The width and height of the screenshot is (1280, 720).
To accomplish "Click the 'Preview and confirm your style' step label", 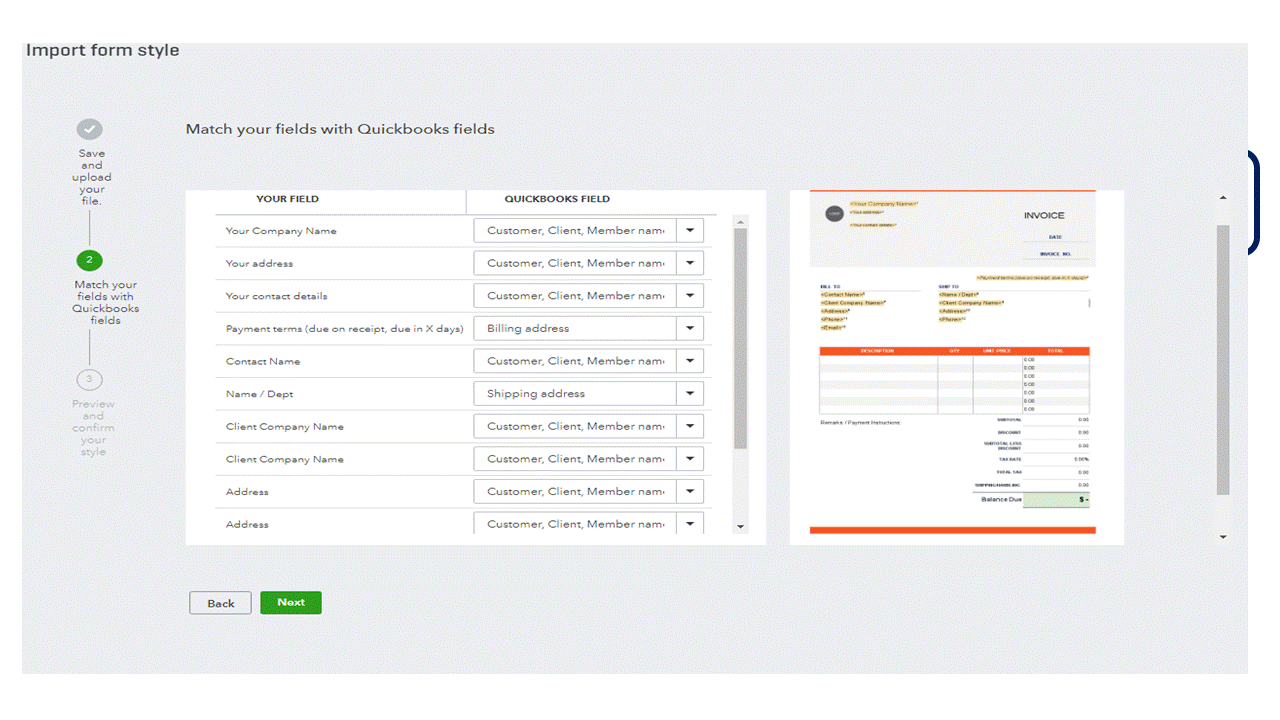I will [93, 428].
